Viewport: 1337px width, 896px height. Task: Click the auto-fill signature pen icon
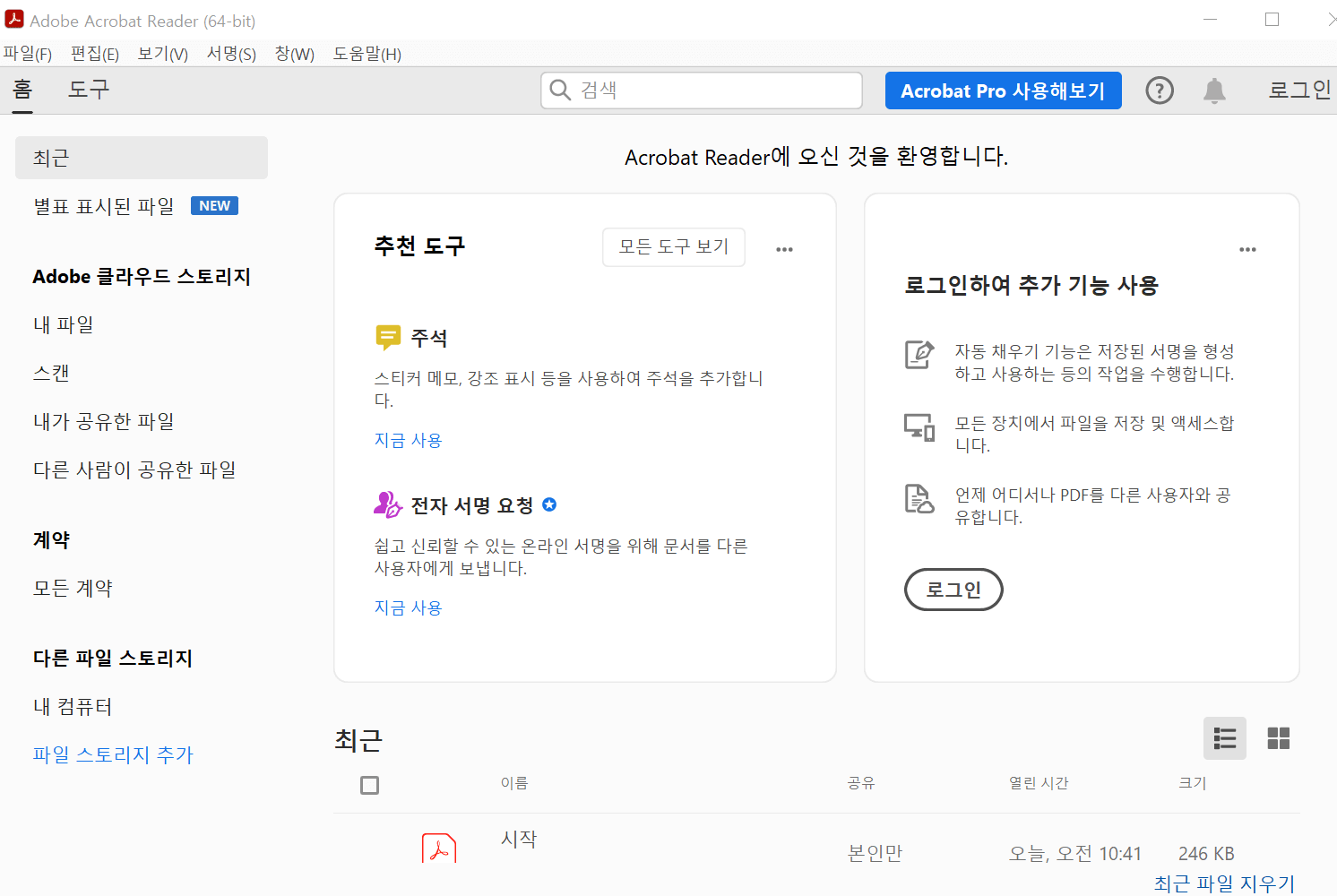pyautogui.click(x=919, y=355)
